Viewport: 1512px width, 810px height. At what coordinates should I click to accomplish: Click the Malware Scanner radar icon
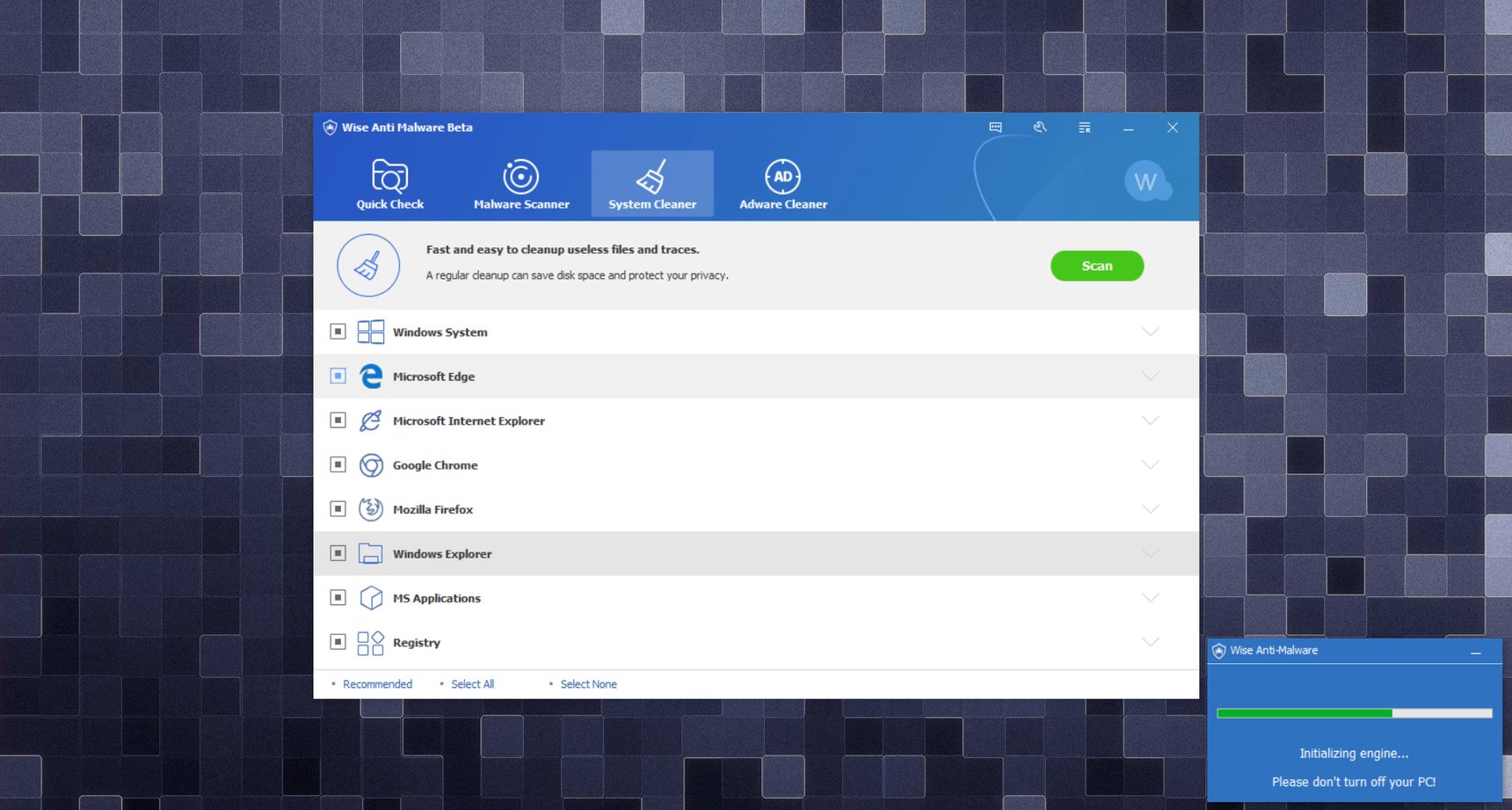[520, 177]
